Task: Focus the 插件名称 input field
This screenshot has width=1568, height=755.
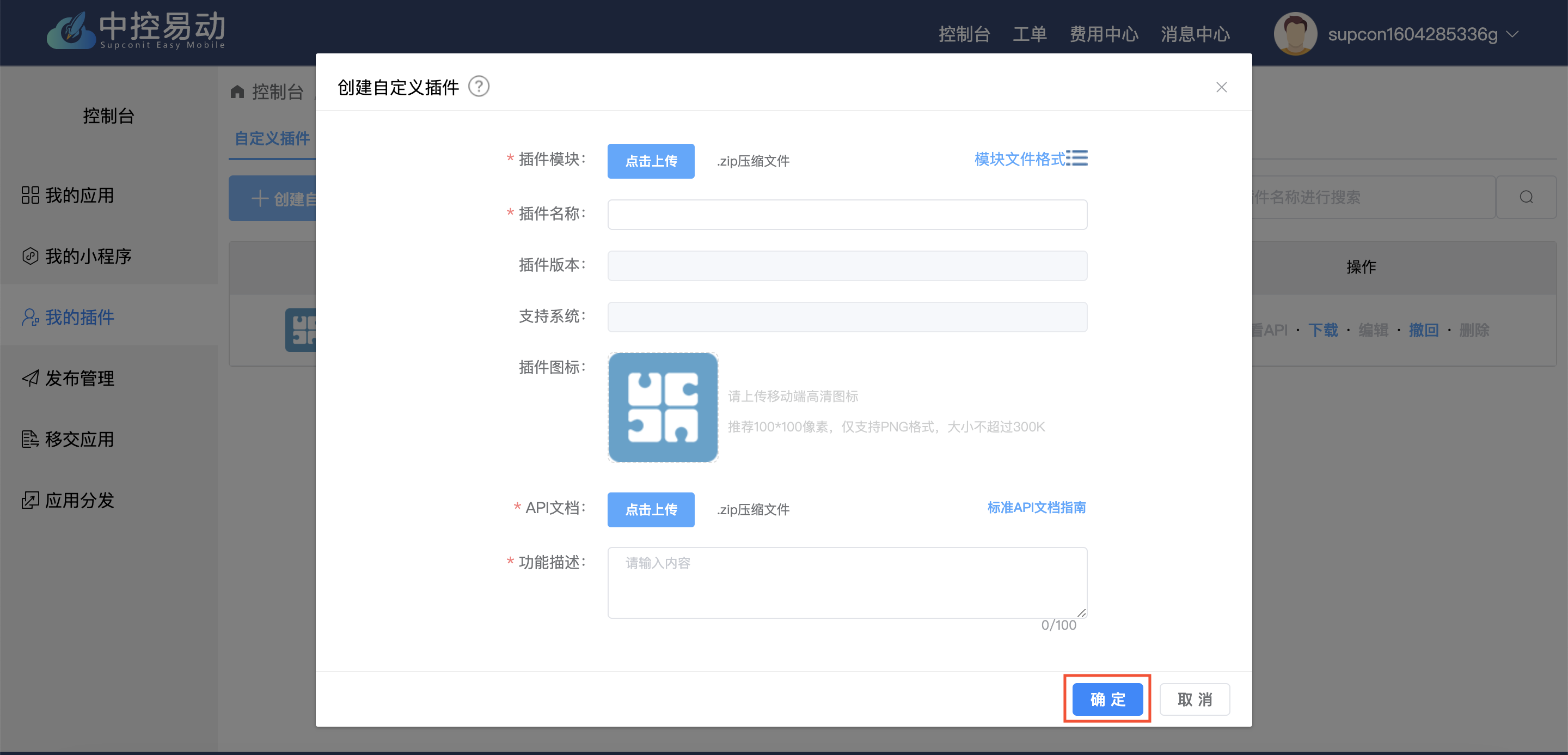Action: tap(847, 214)
